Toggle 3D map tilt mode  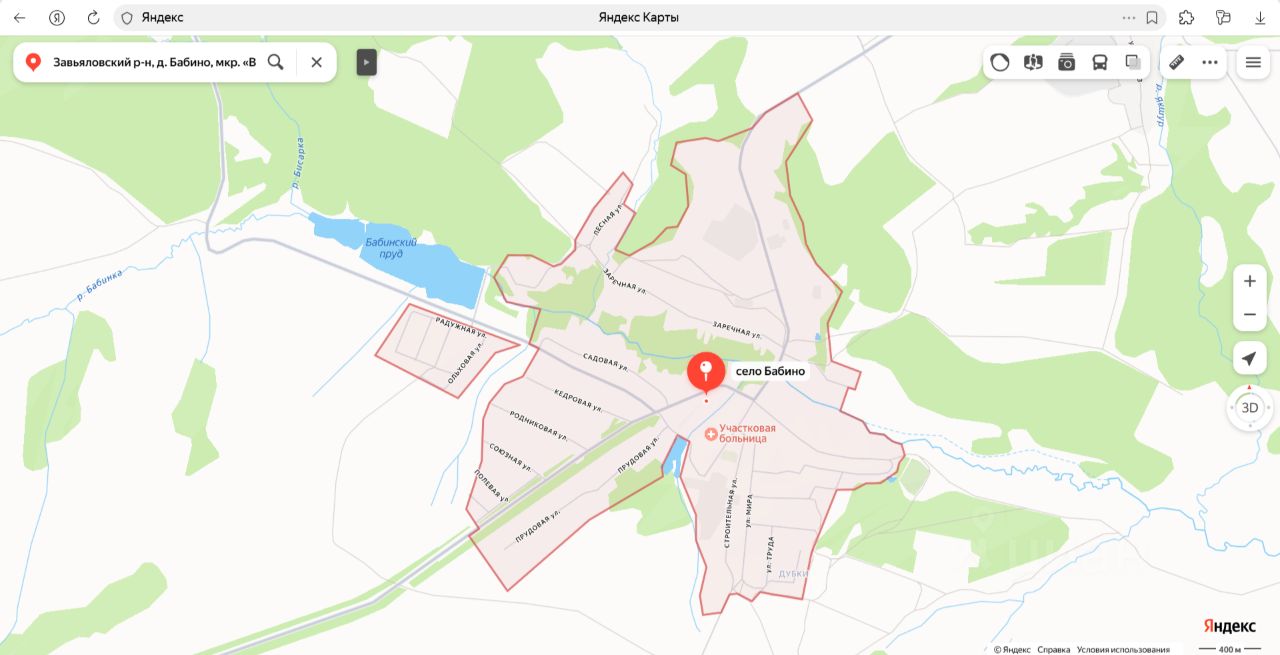tap(1249, 408)
